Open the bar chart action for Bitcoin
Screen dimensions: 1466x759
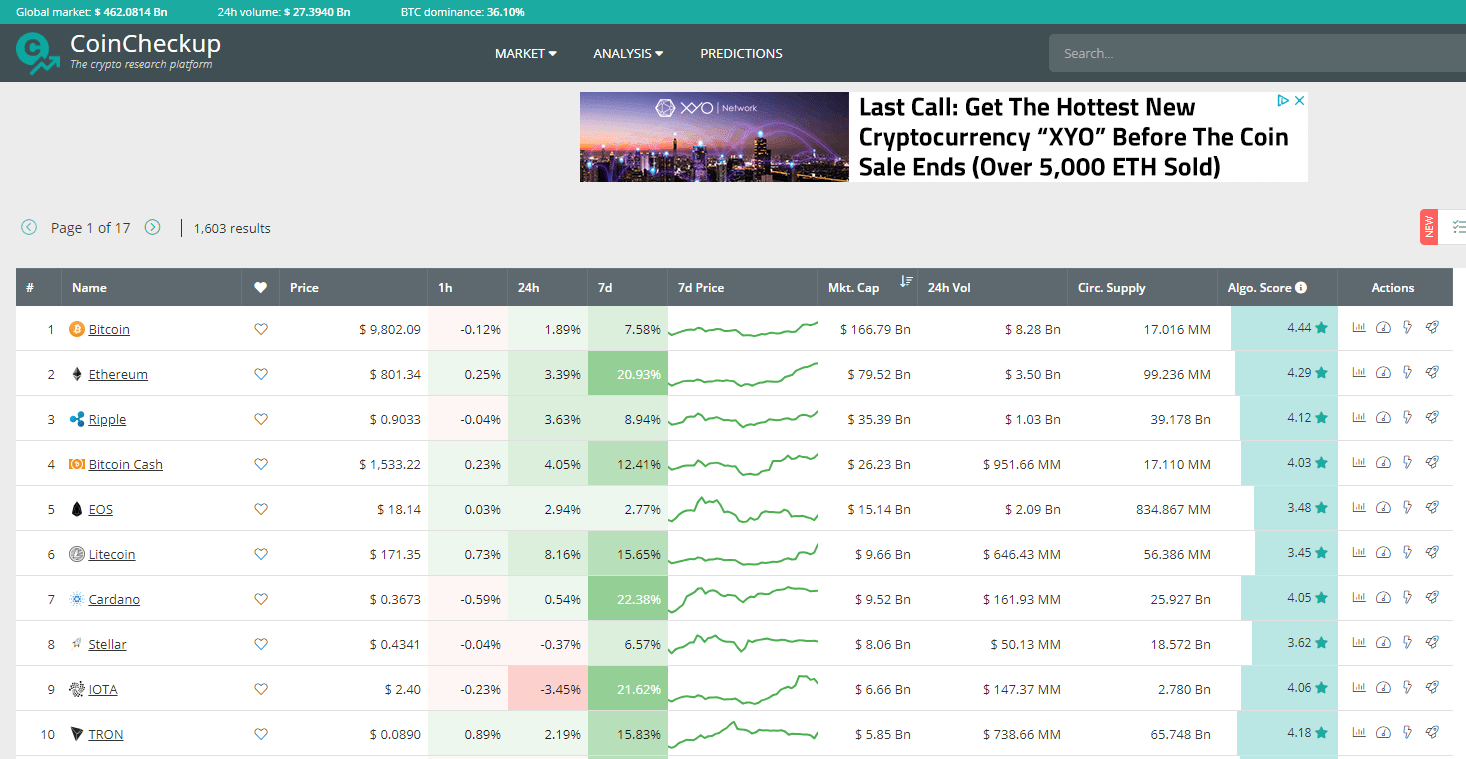point(1359,327)
